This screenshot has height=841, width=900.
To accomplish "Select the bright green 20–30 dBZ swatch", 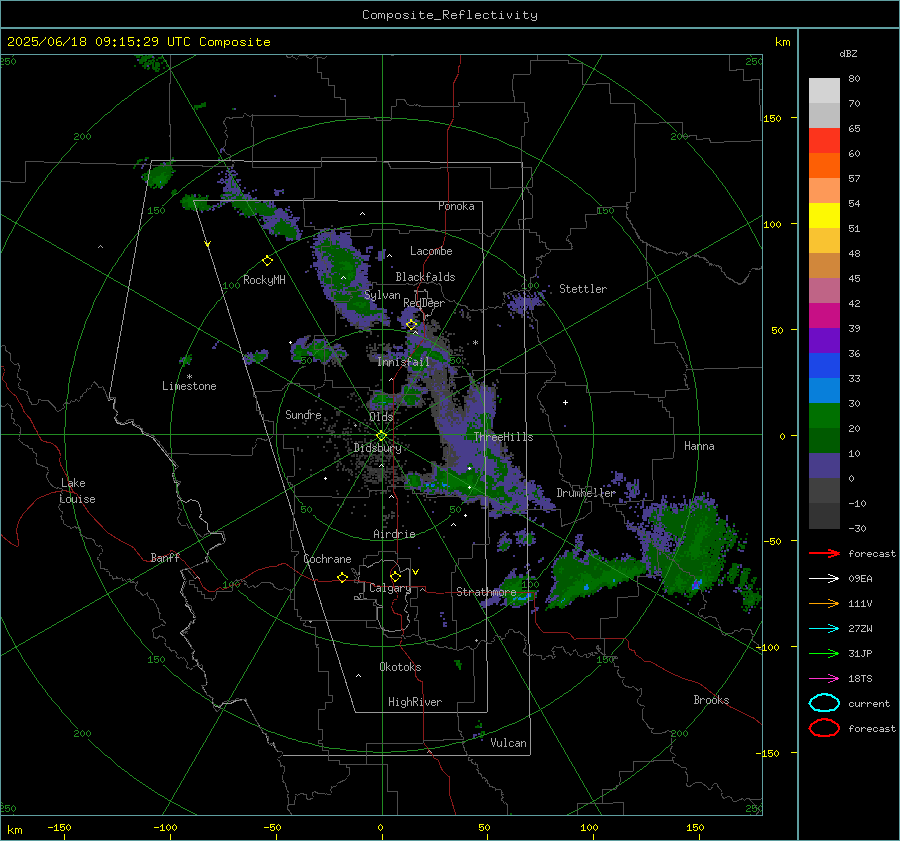I will click(824, 415).
